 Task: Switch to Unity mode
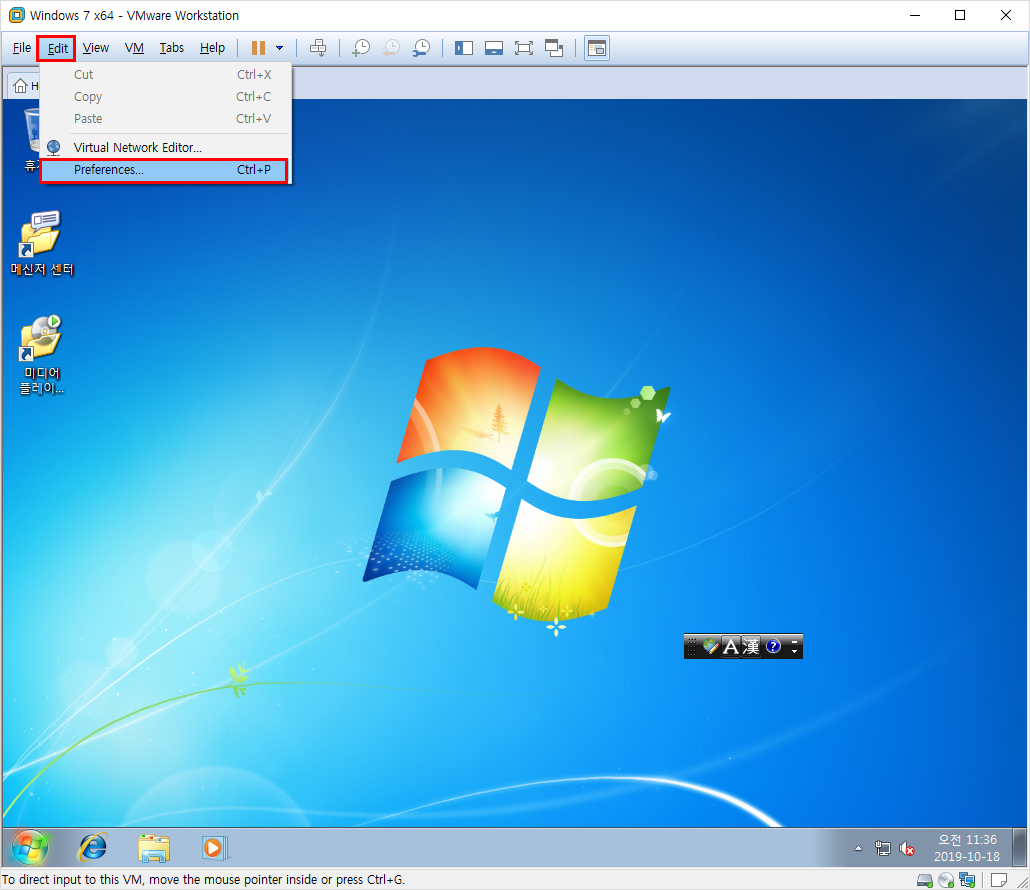554,48
